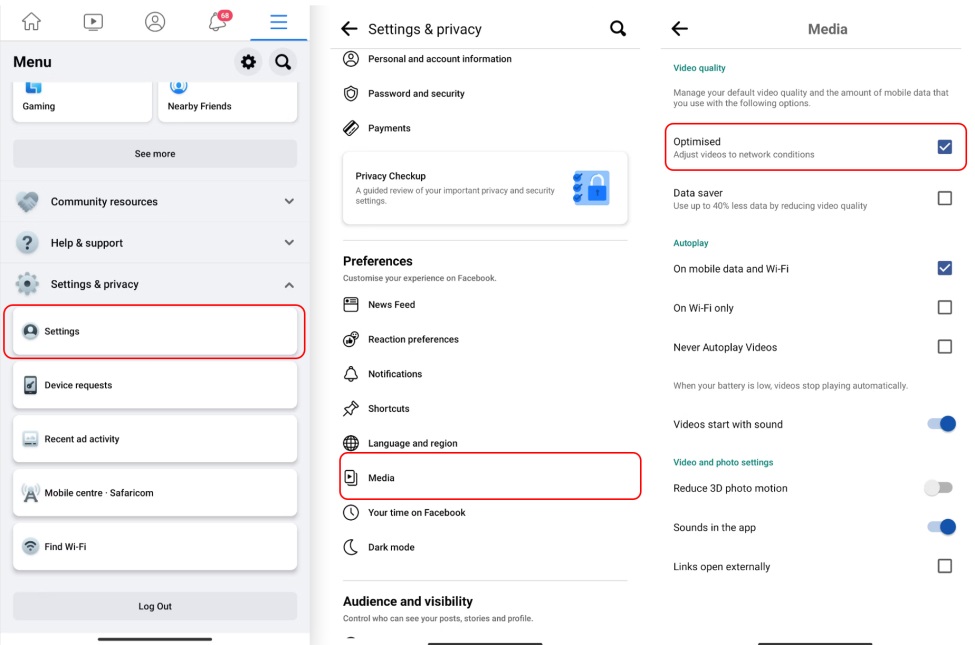The width and height of the screenshot is (975, 645).
Task: Open the Privacy Checkup card
Action: [x=485, y=188]
